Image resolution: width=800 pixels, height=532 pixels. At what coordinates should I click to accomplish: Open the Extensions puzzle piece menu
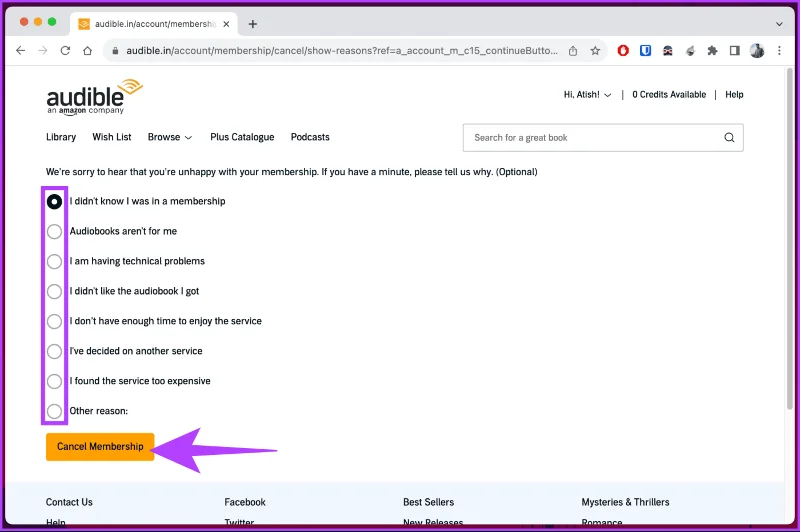[x=712, y=50]
